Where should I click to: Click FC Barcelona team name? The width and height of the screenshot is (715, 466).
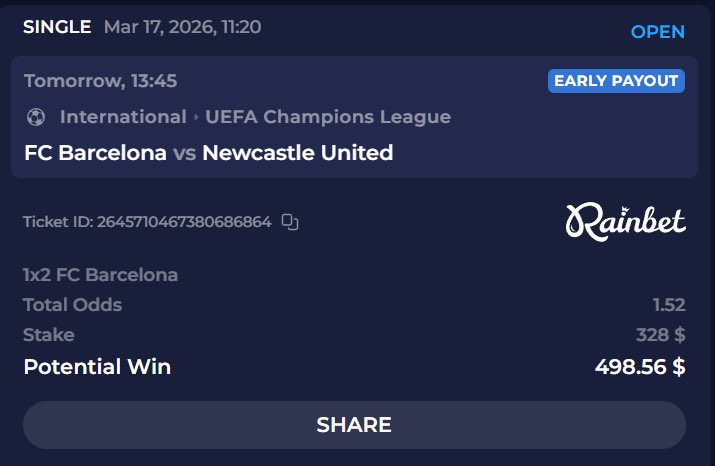click(95, 153)
